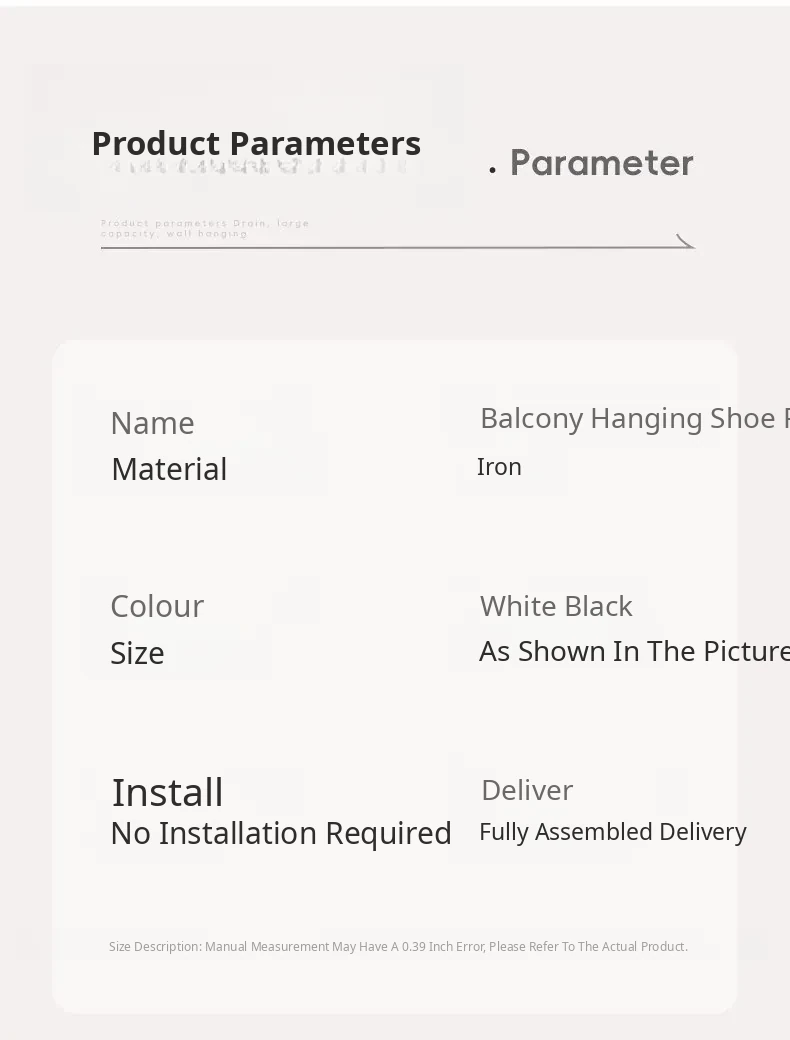Viewport: 790px width, 1040px height.
Task: Click the "Product Parameters" bold heading
Action: pos(256,144)
